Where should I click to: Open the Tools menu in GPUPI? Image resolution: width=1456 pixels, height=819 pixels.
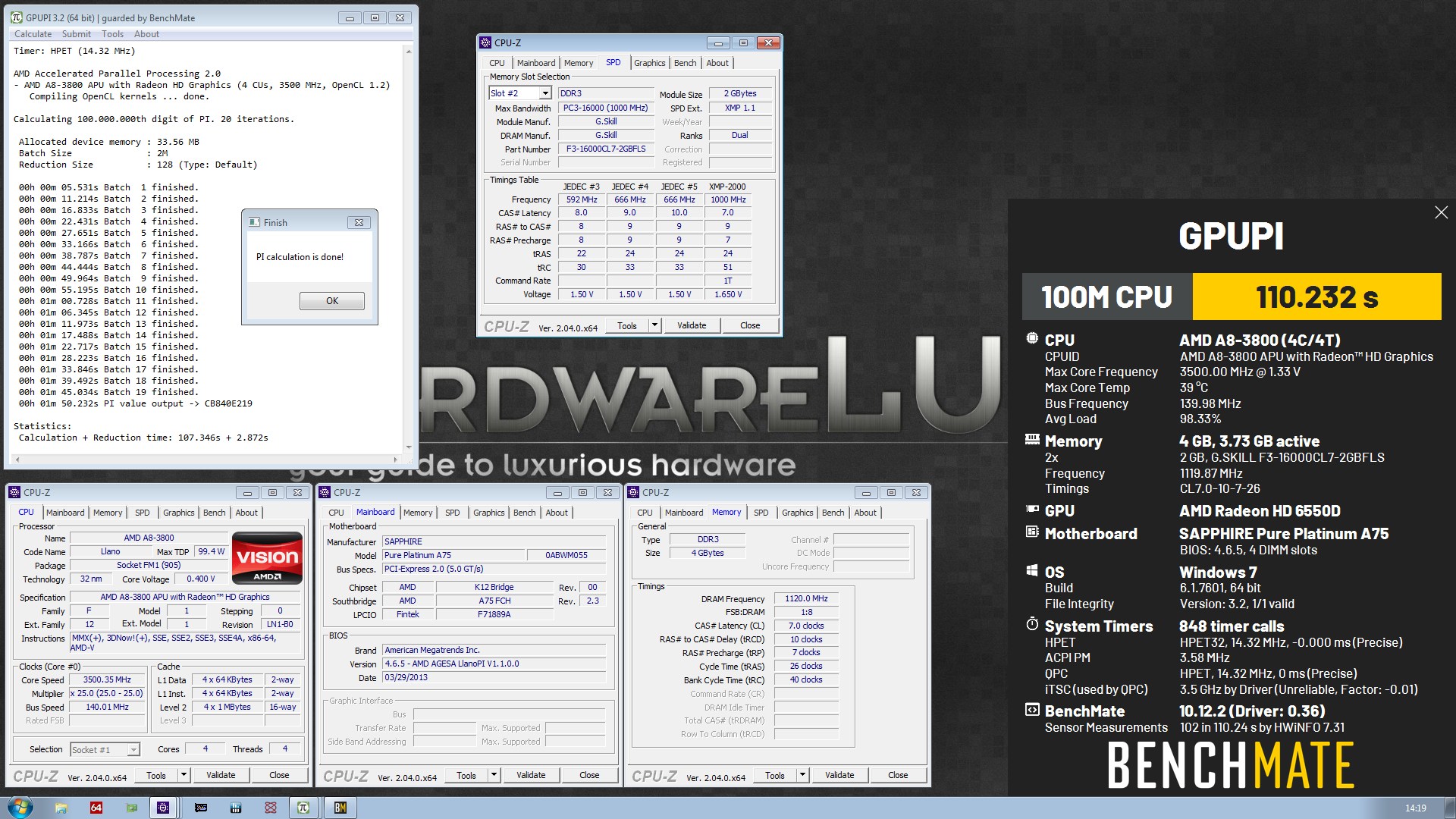click(112, 34)
